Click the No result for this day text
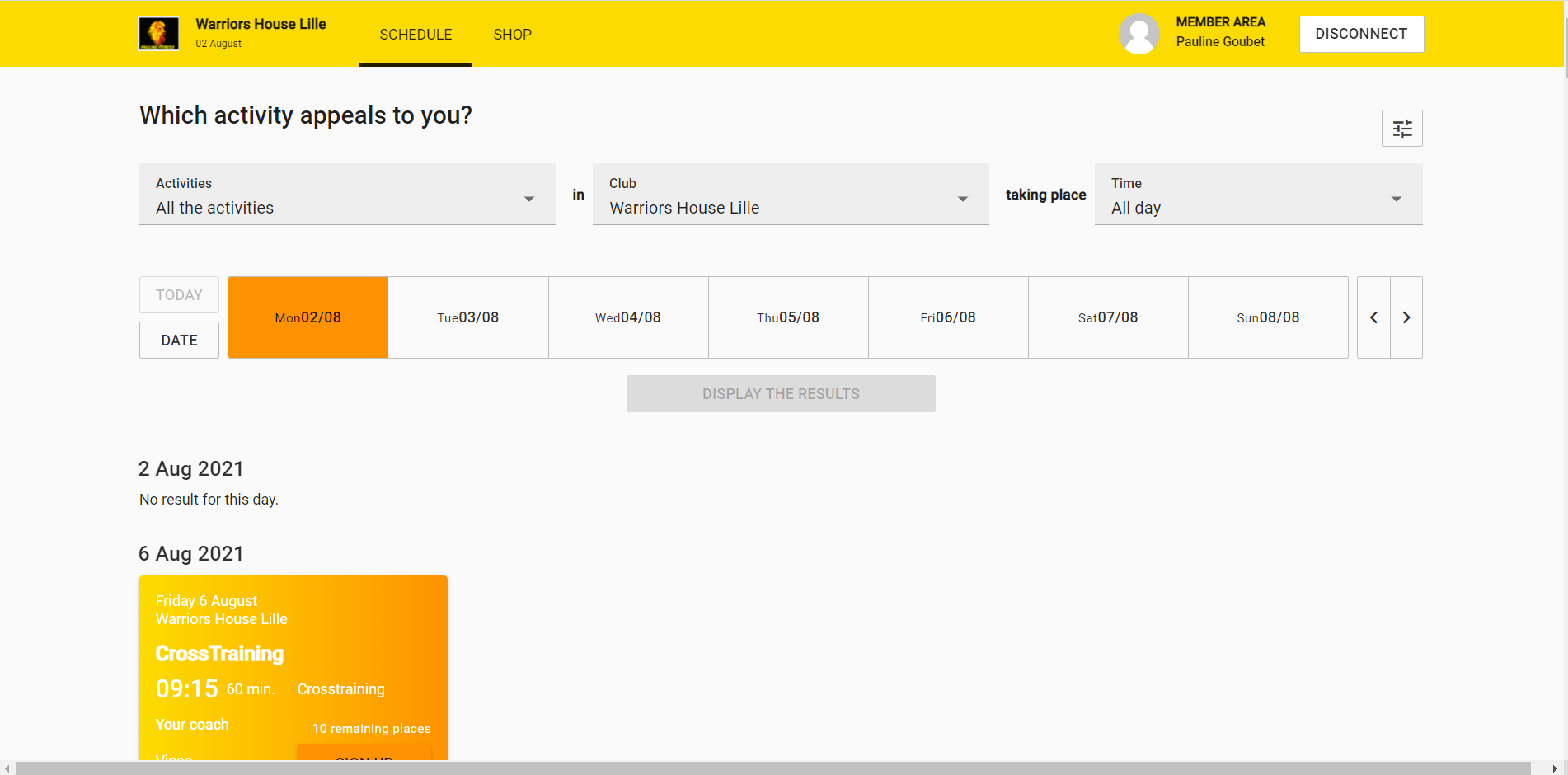Screen dimensions: 1568x775 (209, 500)
